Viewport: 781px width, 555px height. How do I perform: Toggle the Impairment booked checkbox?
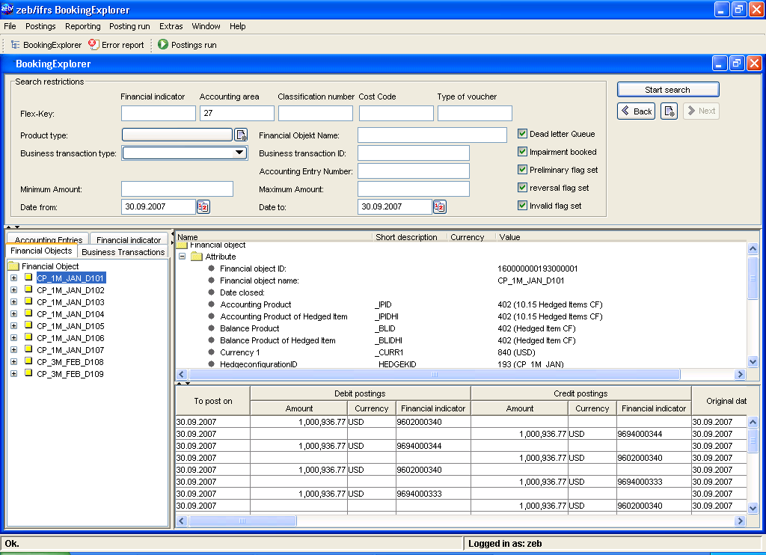(x=522, y=152)
